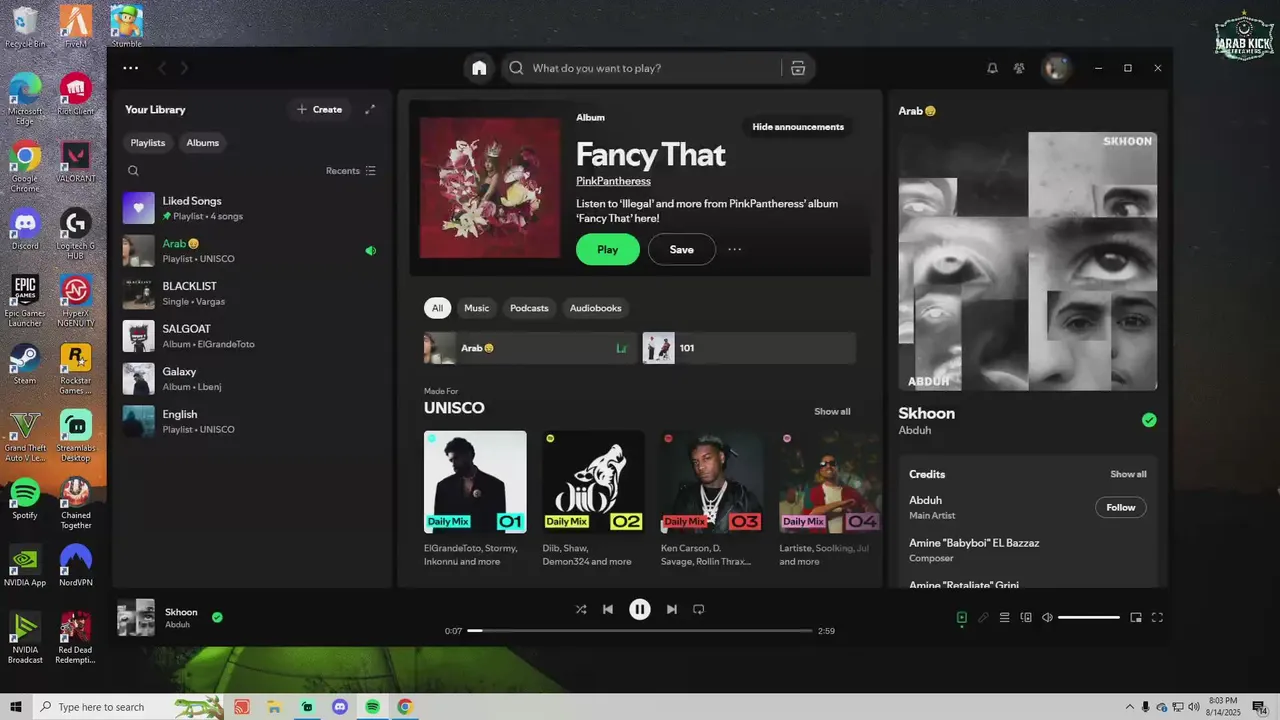
Task: Toggle saved checkmark beside Skhoon in panel
Action: [x=1149, y=420]
